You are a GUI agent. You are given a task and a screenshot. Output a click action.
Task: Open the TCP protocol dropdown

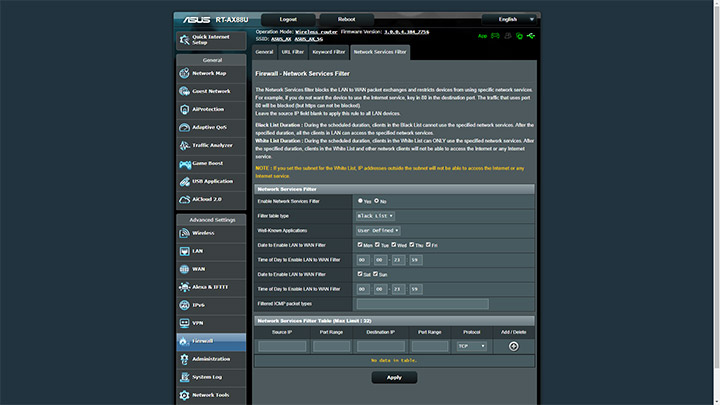472,346
